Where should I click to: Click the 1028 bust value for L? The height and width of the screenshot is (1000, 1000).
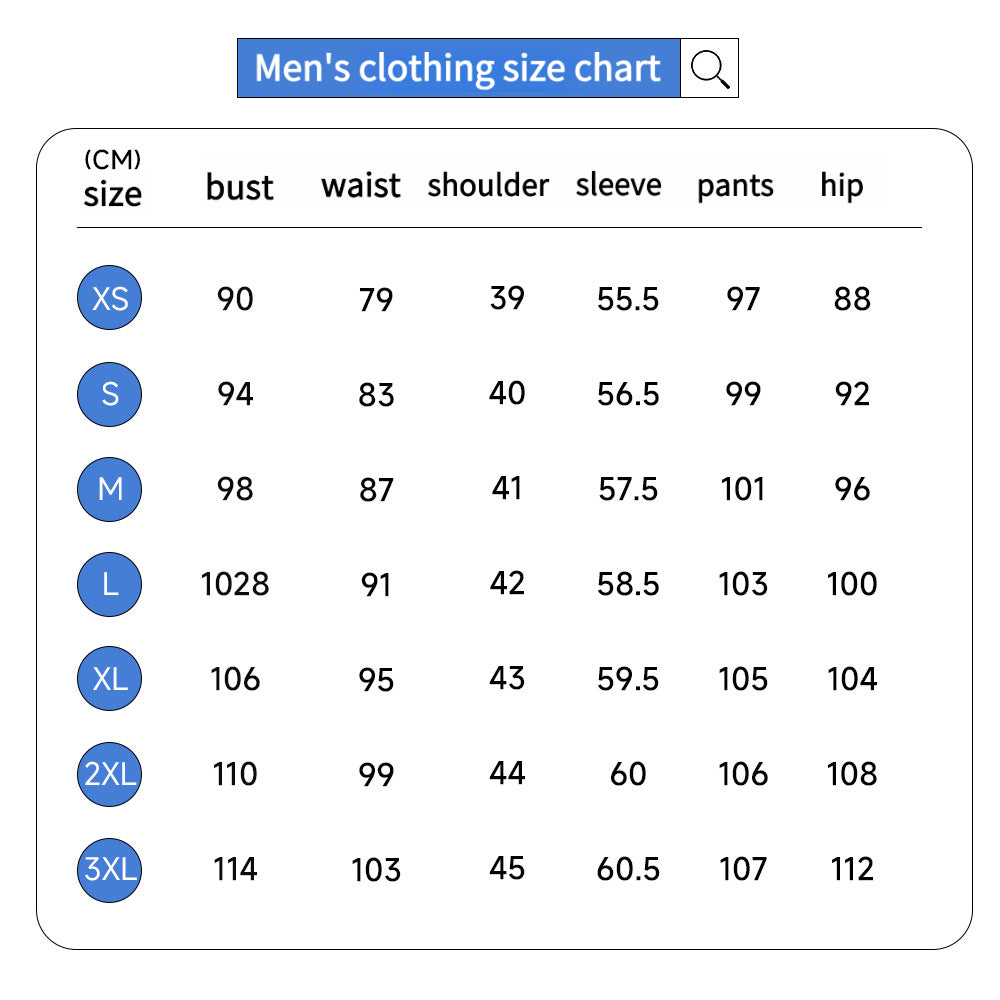[235, 584]
